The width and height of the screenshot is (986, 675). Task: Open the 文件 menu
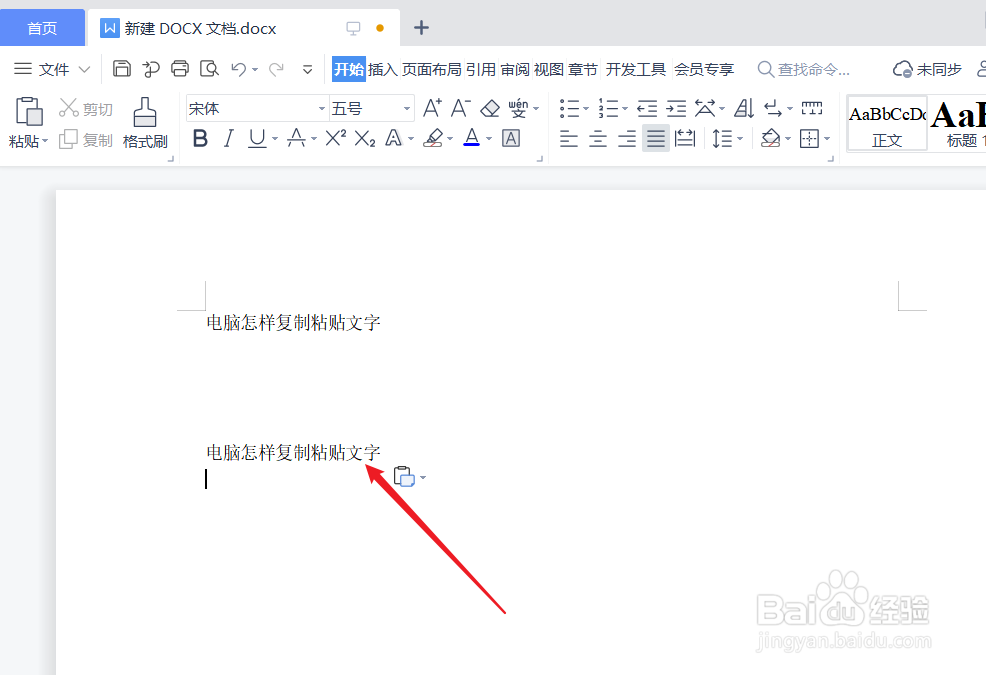pos(52,69)
